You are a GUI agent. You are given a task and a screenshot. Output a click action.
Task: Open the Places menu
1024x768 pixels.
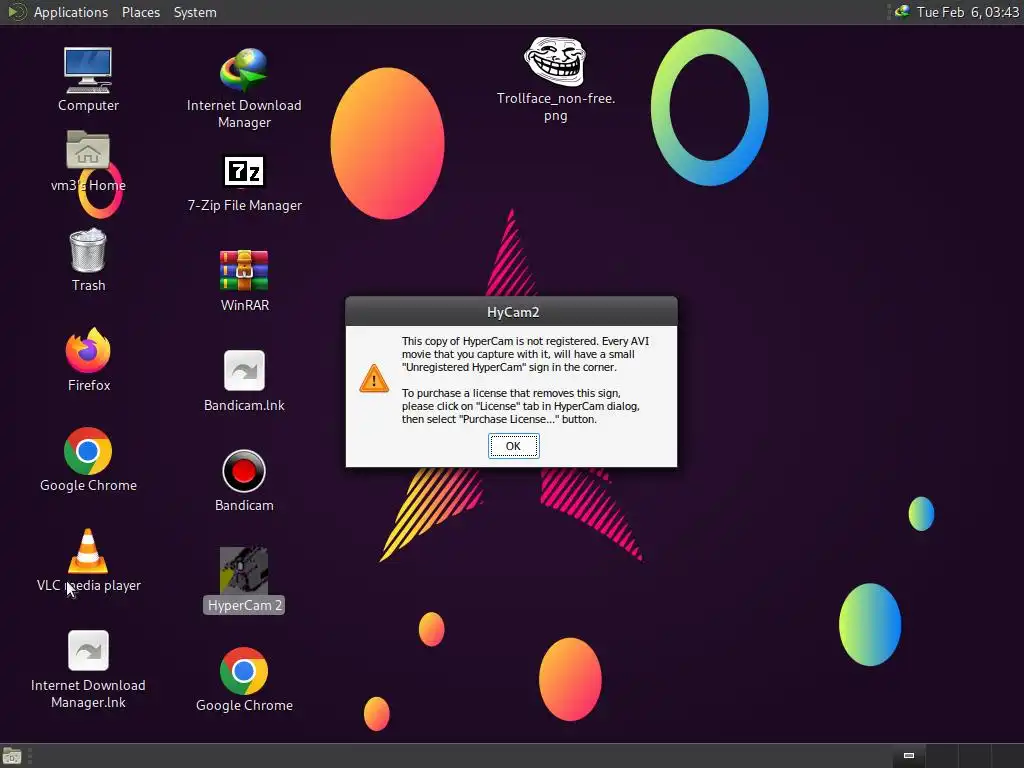[141, 12]
